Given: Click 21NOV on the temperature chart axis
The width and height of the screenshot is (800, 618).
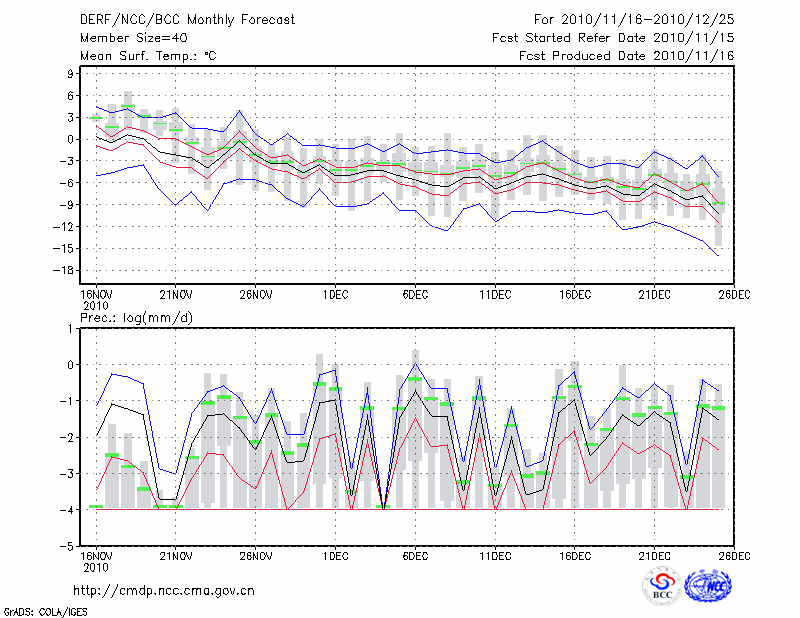Looking at the screenshot, I should (175, 294).
